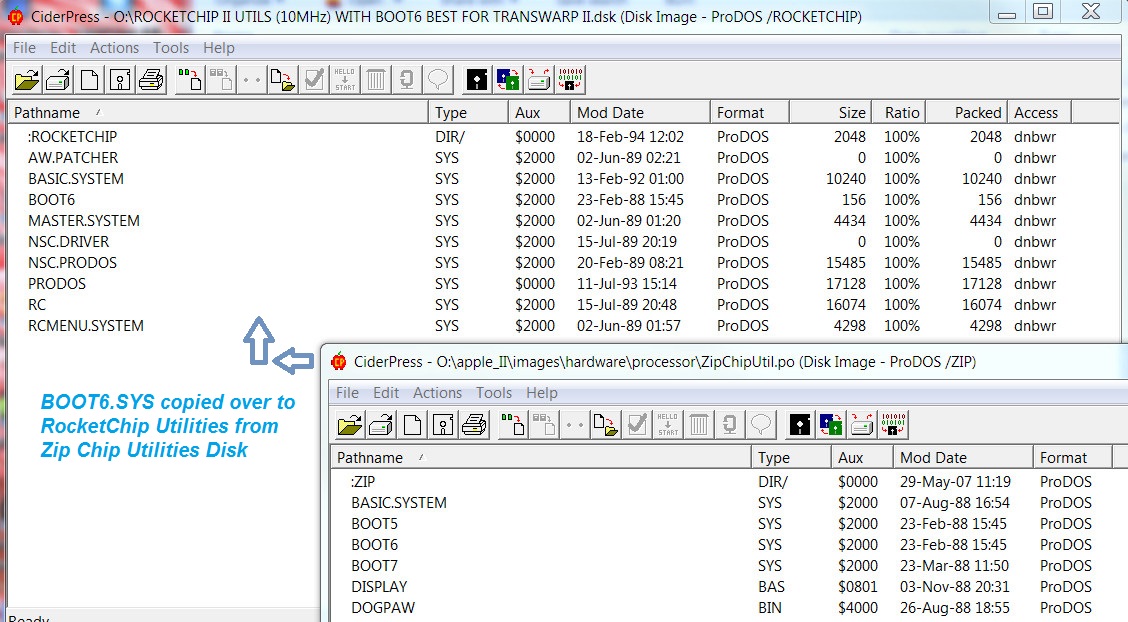Screen dimensions: 1128x622
Task: Click Open archive folder icon in ZIP window
Action: (x=350, y=424)
